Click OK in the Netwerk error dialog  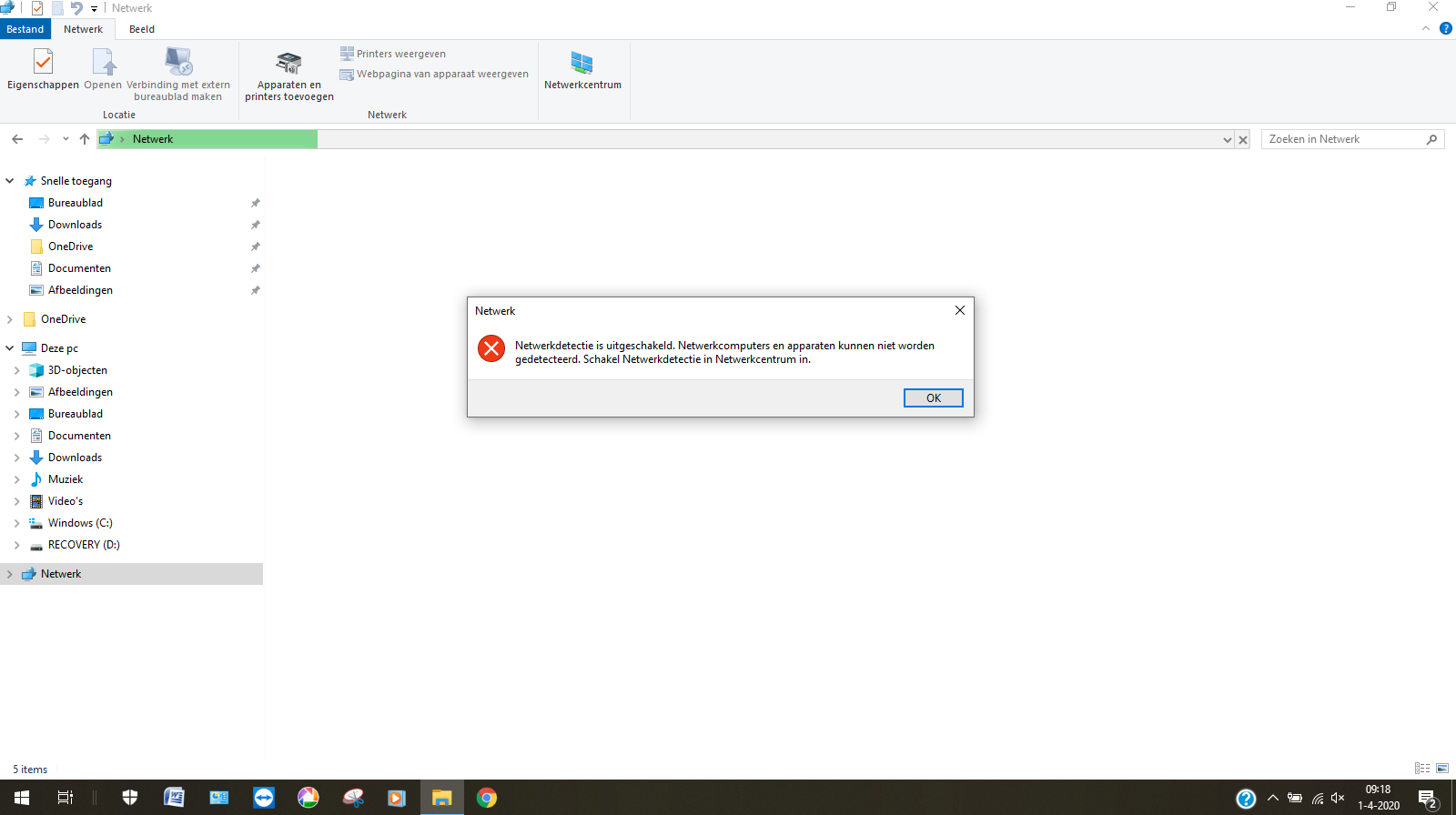click(933, 397)
